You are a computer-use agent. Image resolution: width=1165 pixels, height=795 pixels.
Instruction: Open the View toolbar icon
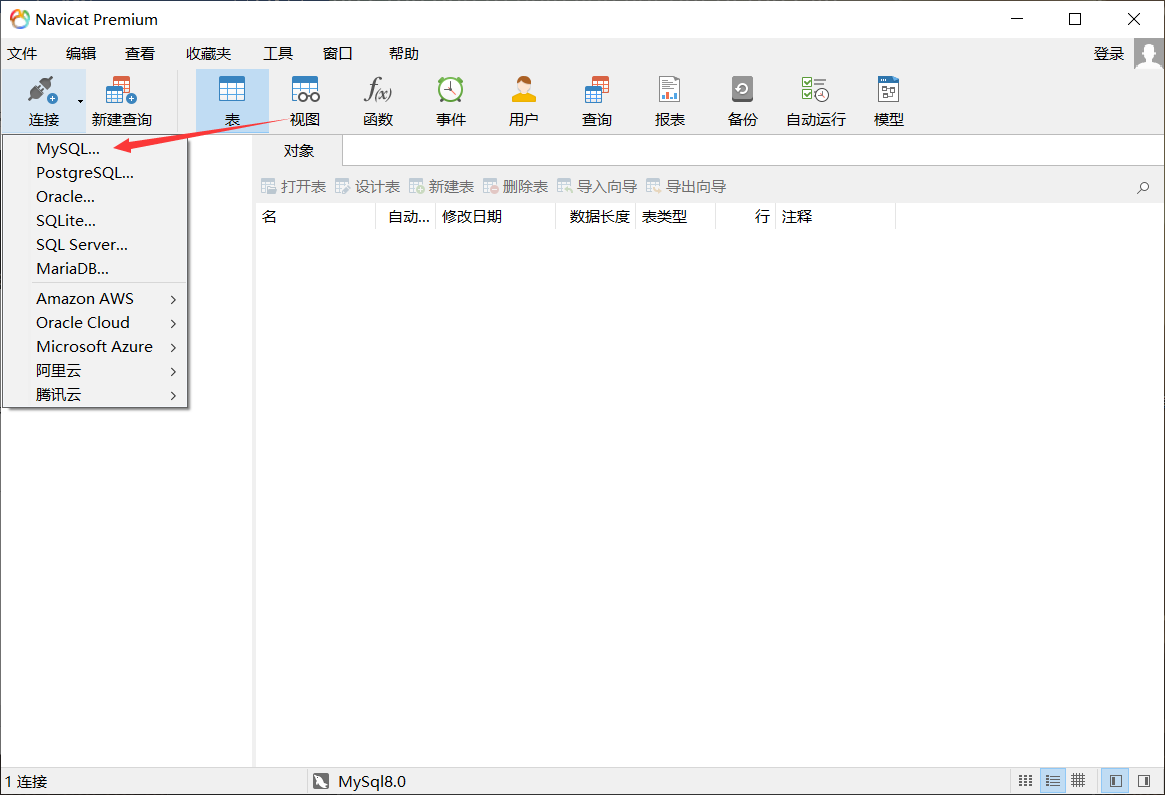(x=305, y=101)
